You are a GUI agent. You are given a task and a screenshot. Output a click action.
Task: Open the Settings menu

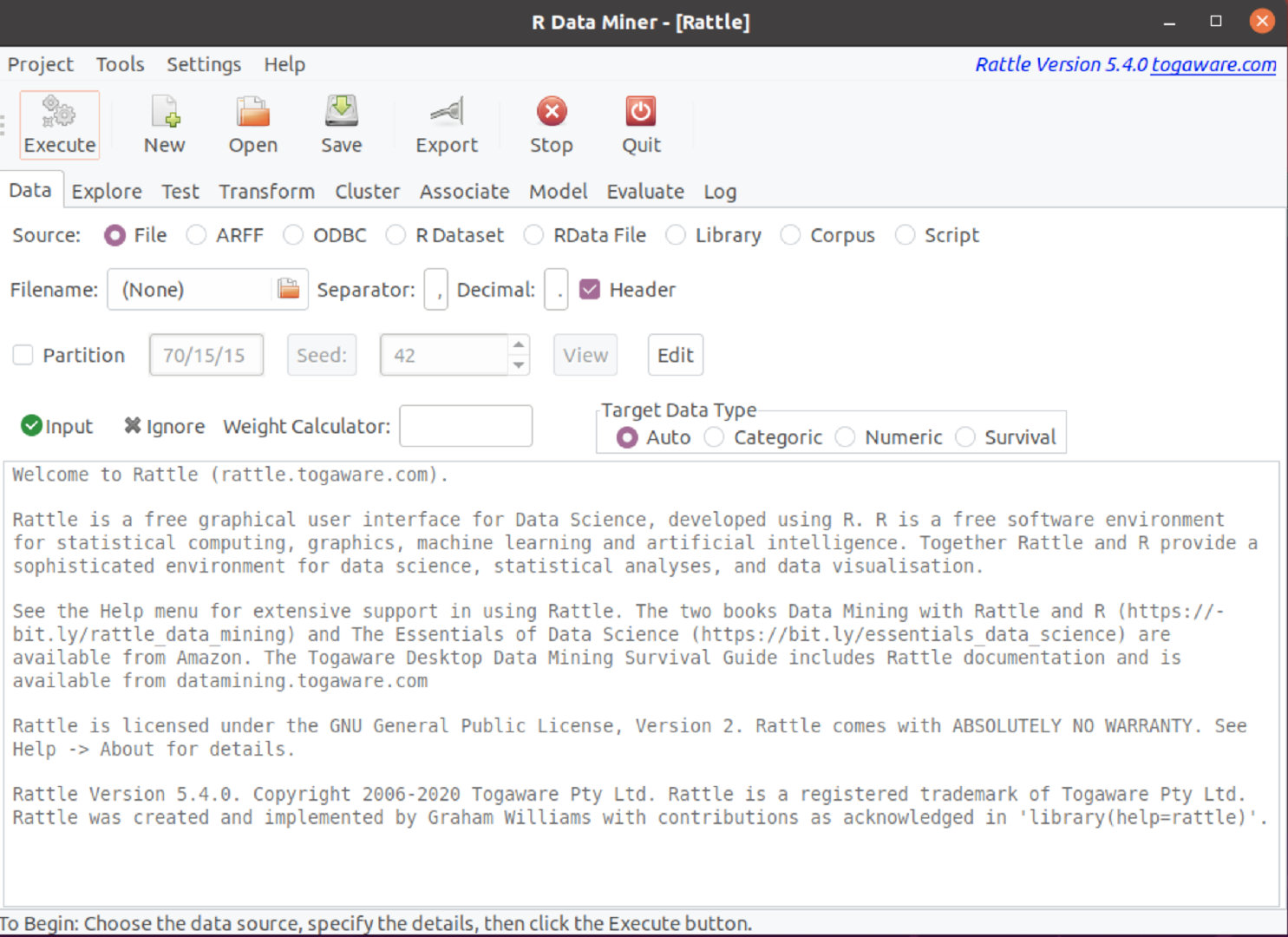(203, 64)
